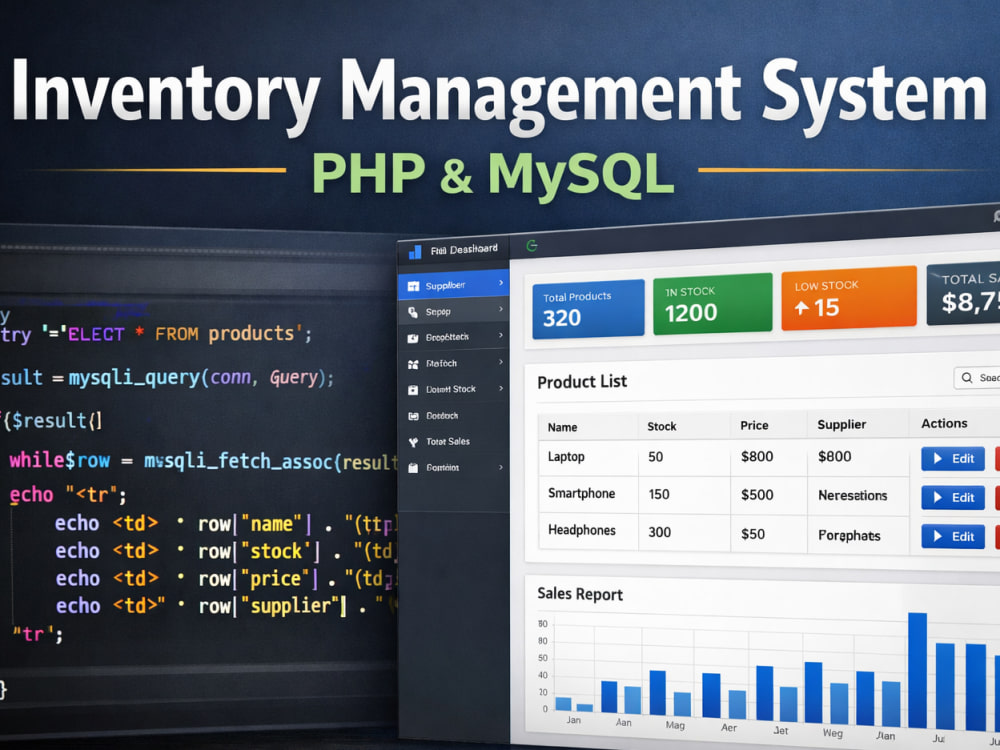
Task: Expand the third sidebar item's chevron
Action: pyautogui.click(x=501, y=335)
